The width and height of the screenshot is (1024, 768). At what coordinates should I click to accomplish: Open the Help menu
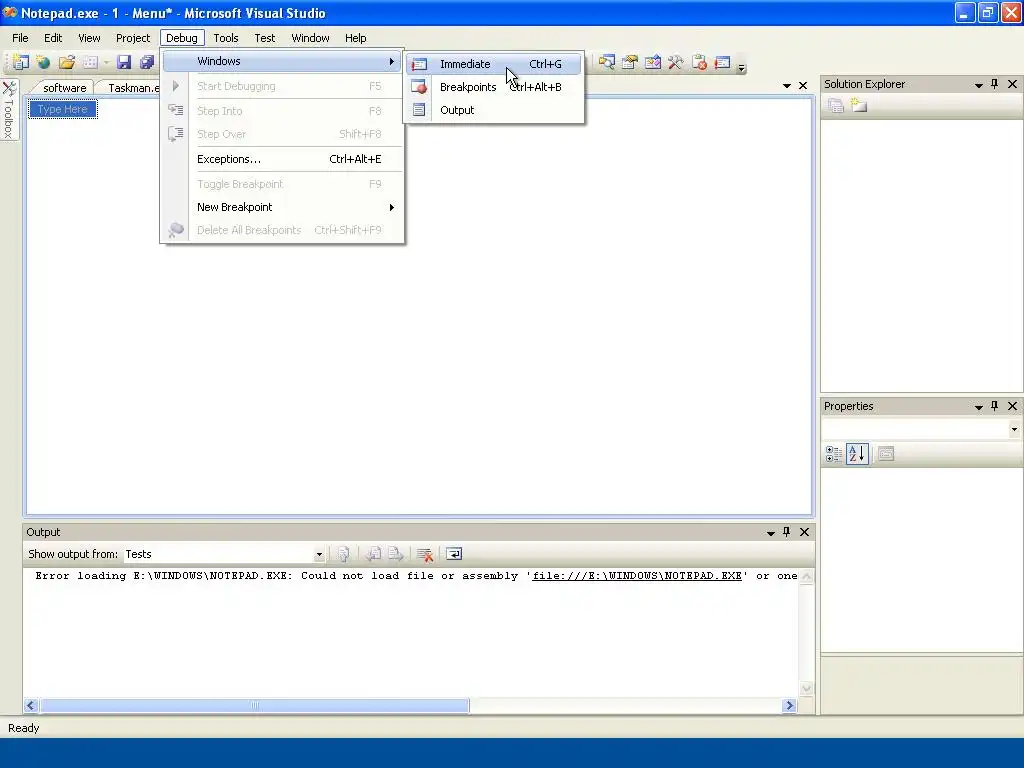click(355, 38)
